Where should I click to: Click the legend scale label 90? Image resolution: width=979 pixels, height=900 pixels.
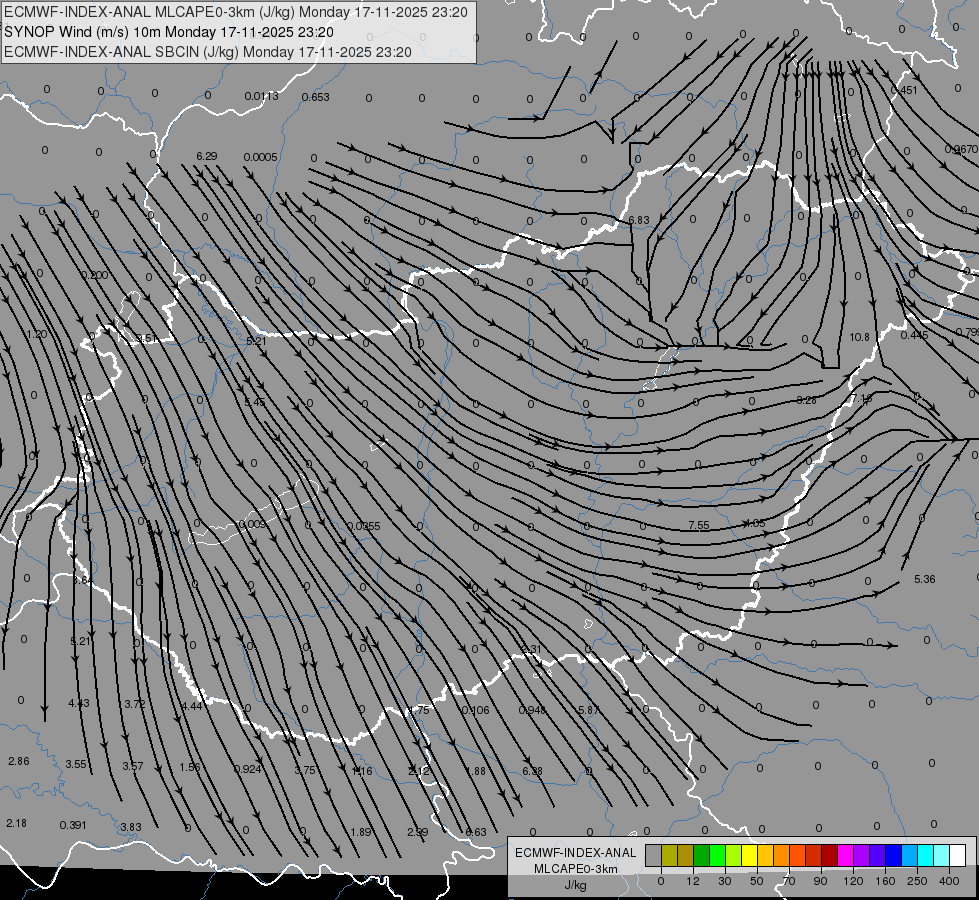820,881
